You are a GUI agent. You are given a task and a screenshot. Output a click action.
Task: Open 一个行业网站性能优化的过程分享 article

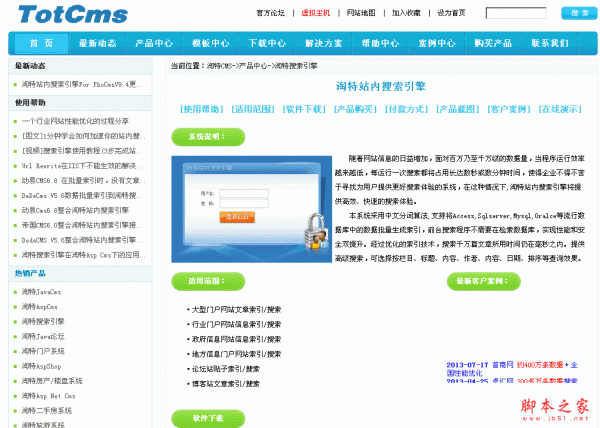[x=75, y=121]
